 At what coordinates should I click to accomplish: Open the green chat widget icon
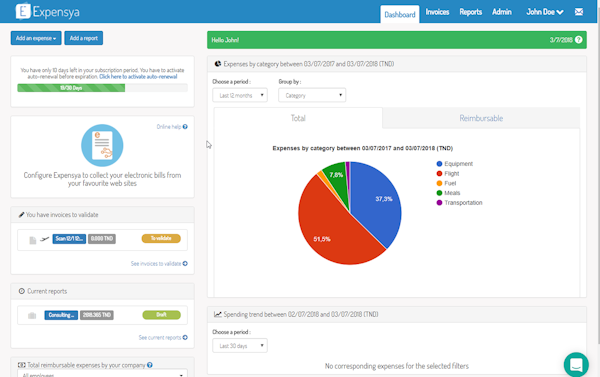click(x=576, y=365)
